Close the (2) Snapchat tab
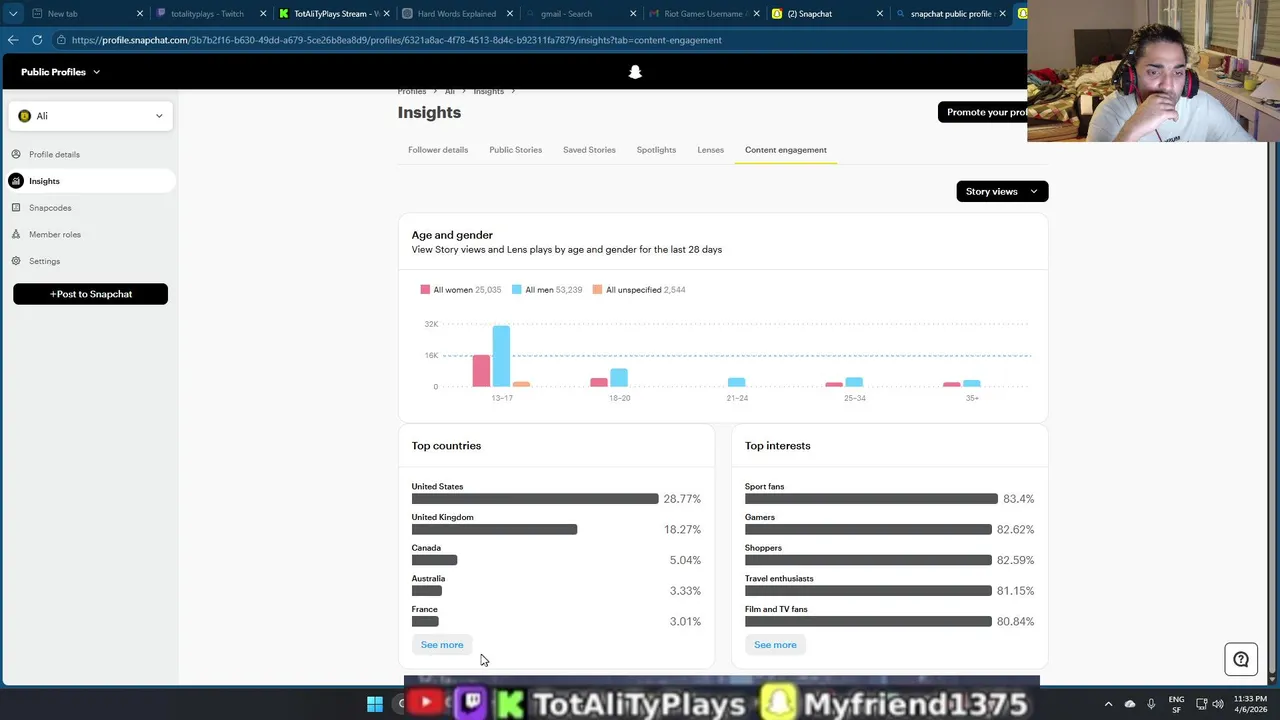 click(880, 14)
